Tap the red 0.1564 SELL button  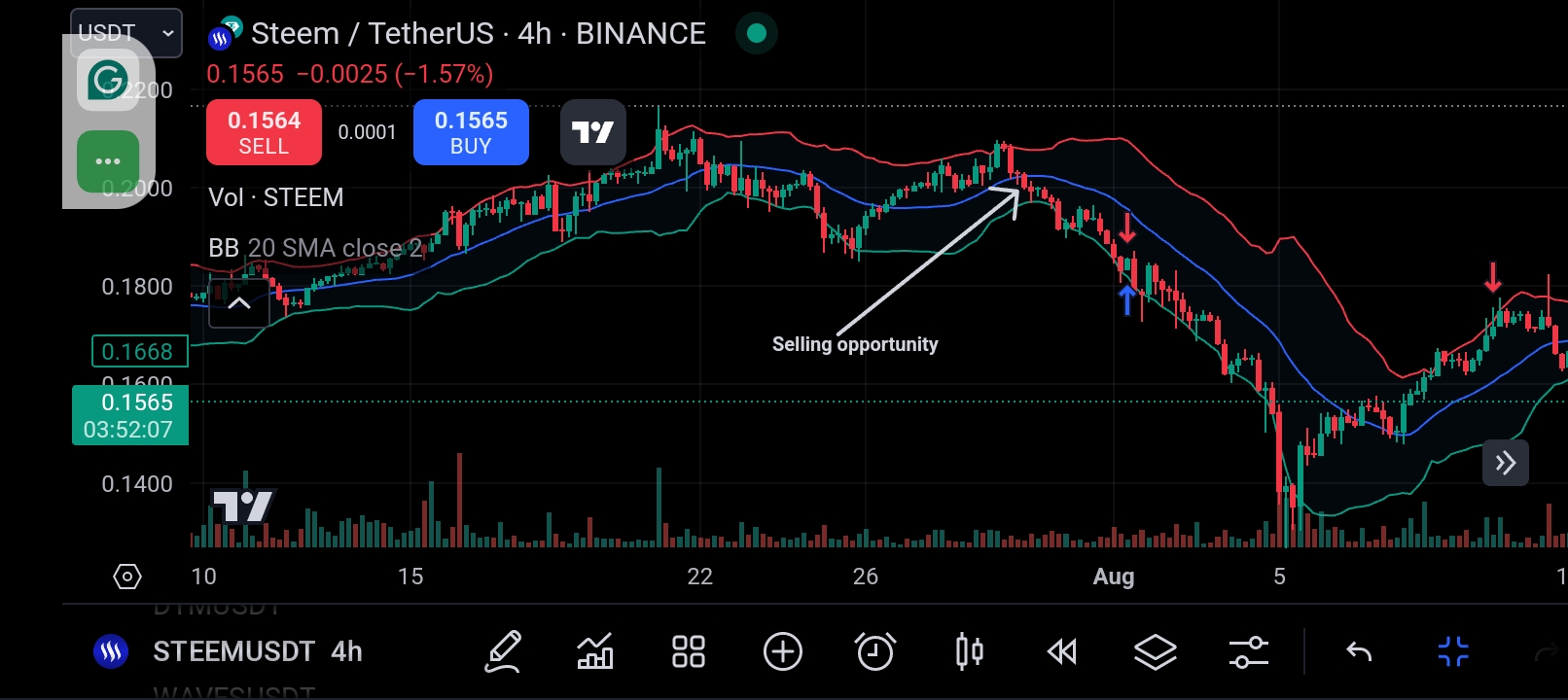tap(264, 132)
